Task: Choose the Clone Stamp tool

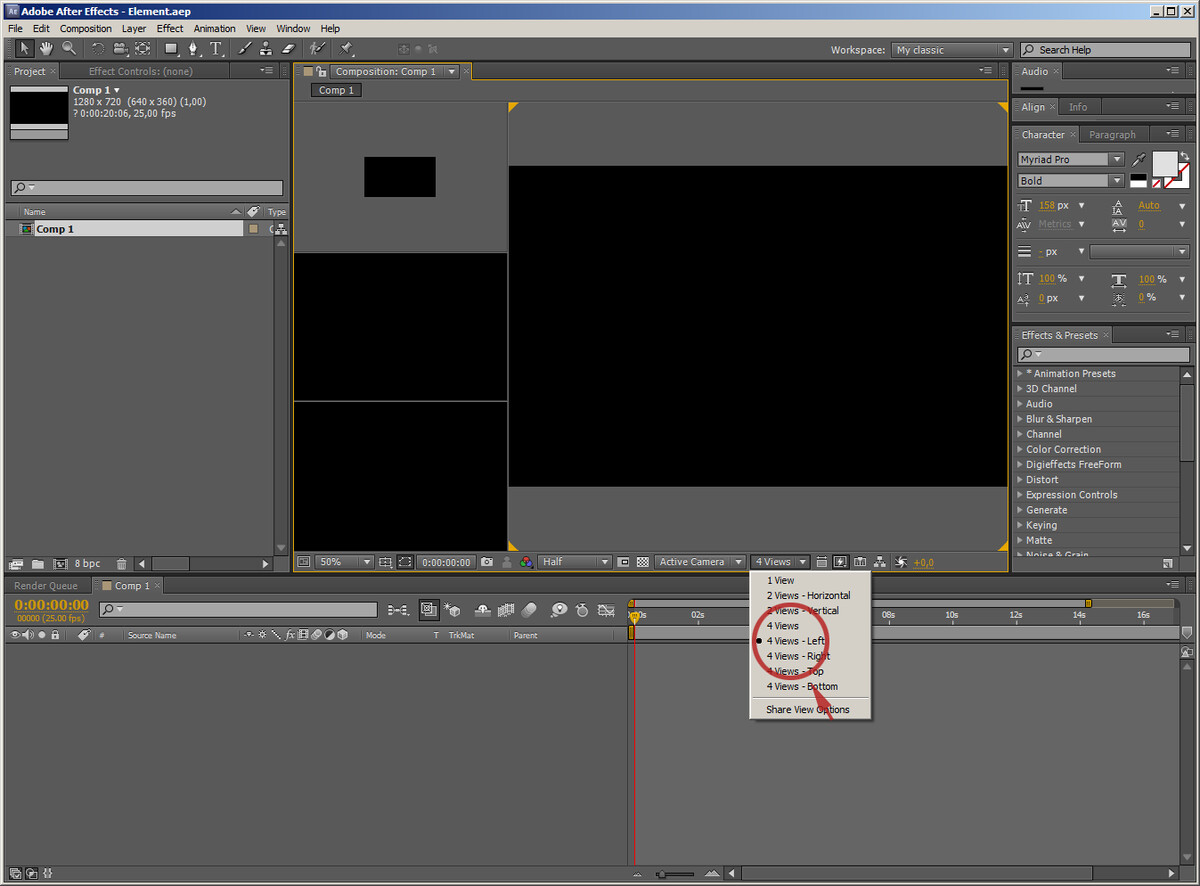Action: [266, 49]
